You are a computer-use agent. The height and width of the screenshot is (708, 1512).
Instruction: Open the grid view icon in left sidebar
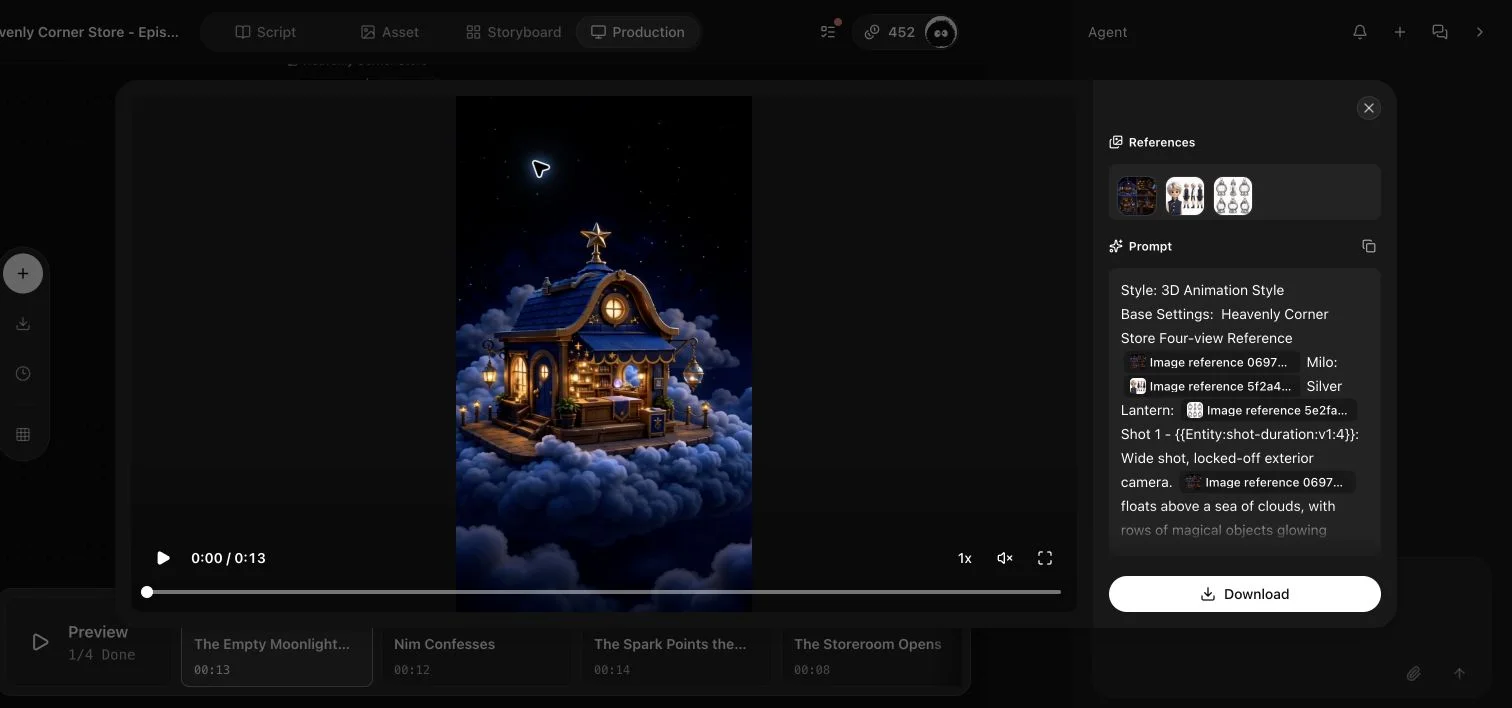(x=23, y=435)
